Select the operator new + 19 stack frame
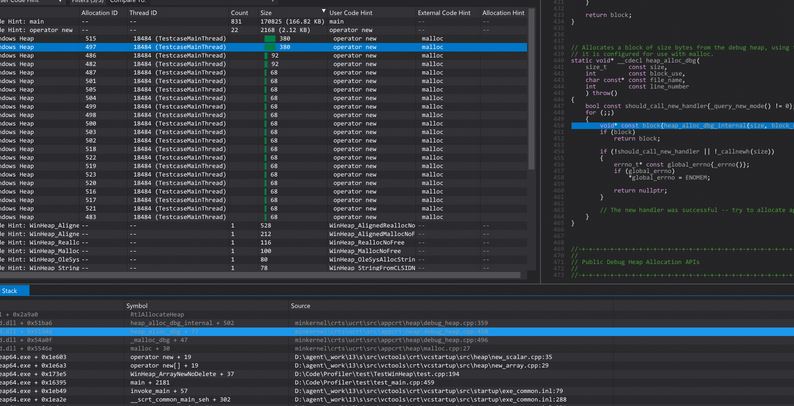 click(397, 357)
